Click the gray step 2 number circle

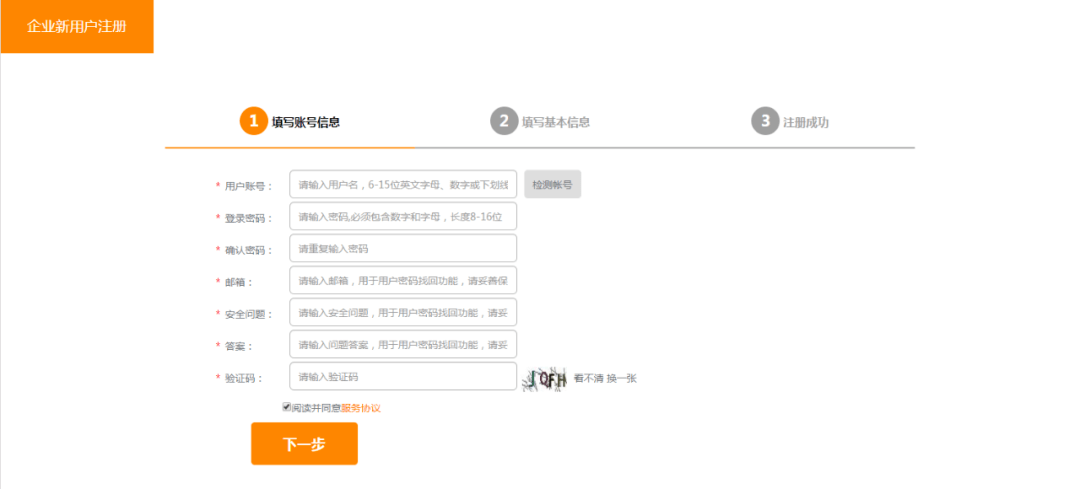coord(504,122)
